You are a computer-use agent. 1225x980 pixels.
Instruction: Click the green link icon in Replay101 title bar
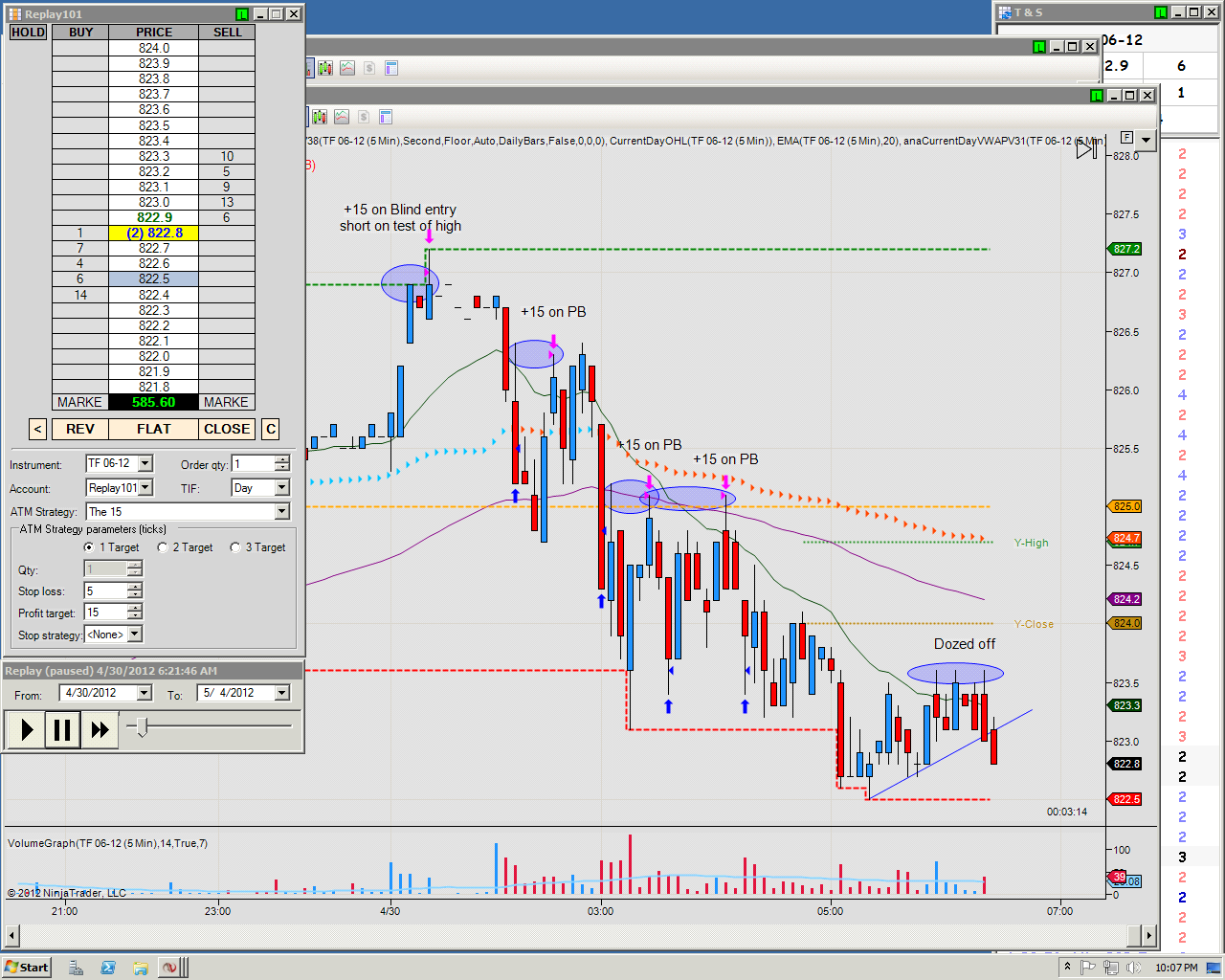242,13
